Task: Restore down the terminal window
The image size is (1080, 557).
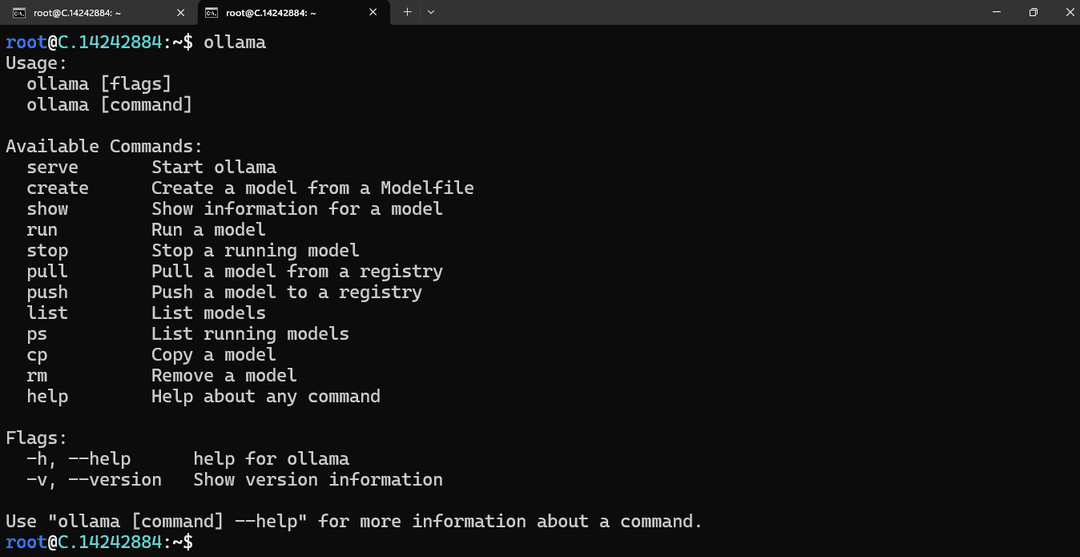Action: click(1032, 12)
